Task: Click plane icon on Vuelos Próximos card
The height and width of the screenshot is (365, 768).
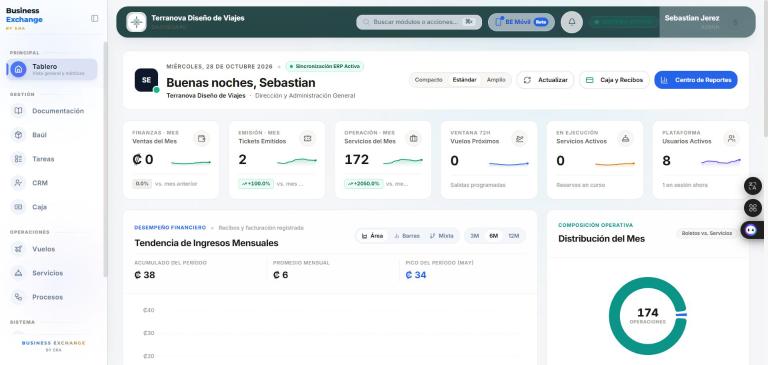Action: [x=520, y=139]
